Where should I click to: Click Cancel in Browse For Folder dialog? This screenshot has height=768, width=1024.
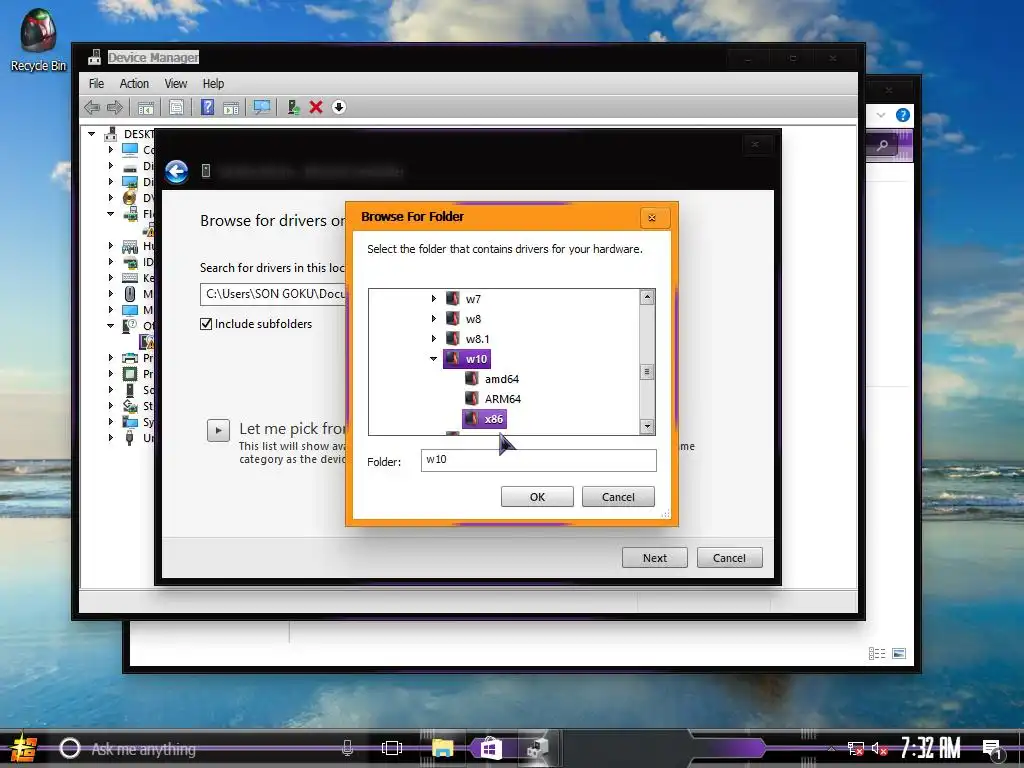coord(618,497)
